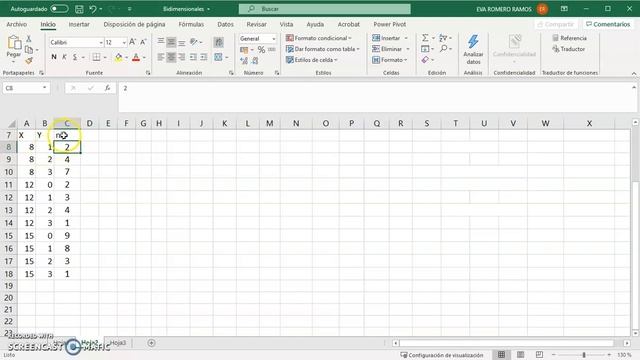Click the Decrease Decimal icon
This screenshot has height=360, width=640.
255,61
